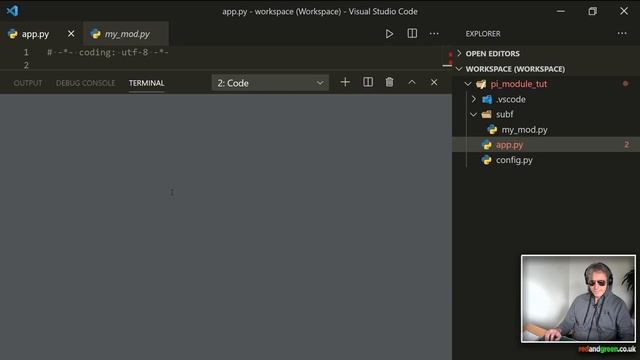Screen dimensions: 640x360
Task: Click the webcam video overlay
Action: coord(578,299)
